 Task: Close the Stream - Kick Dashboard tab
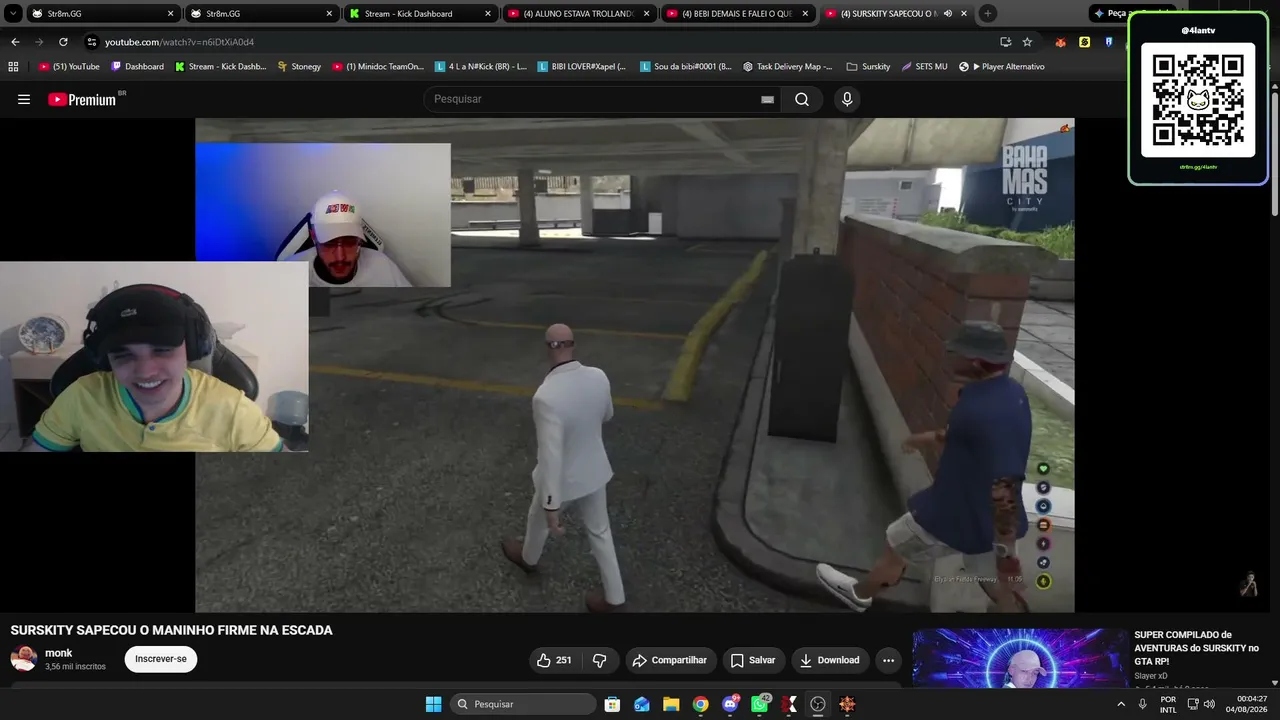(488, 14)
